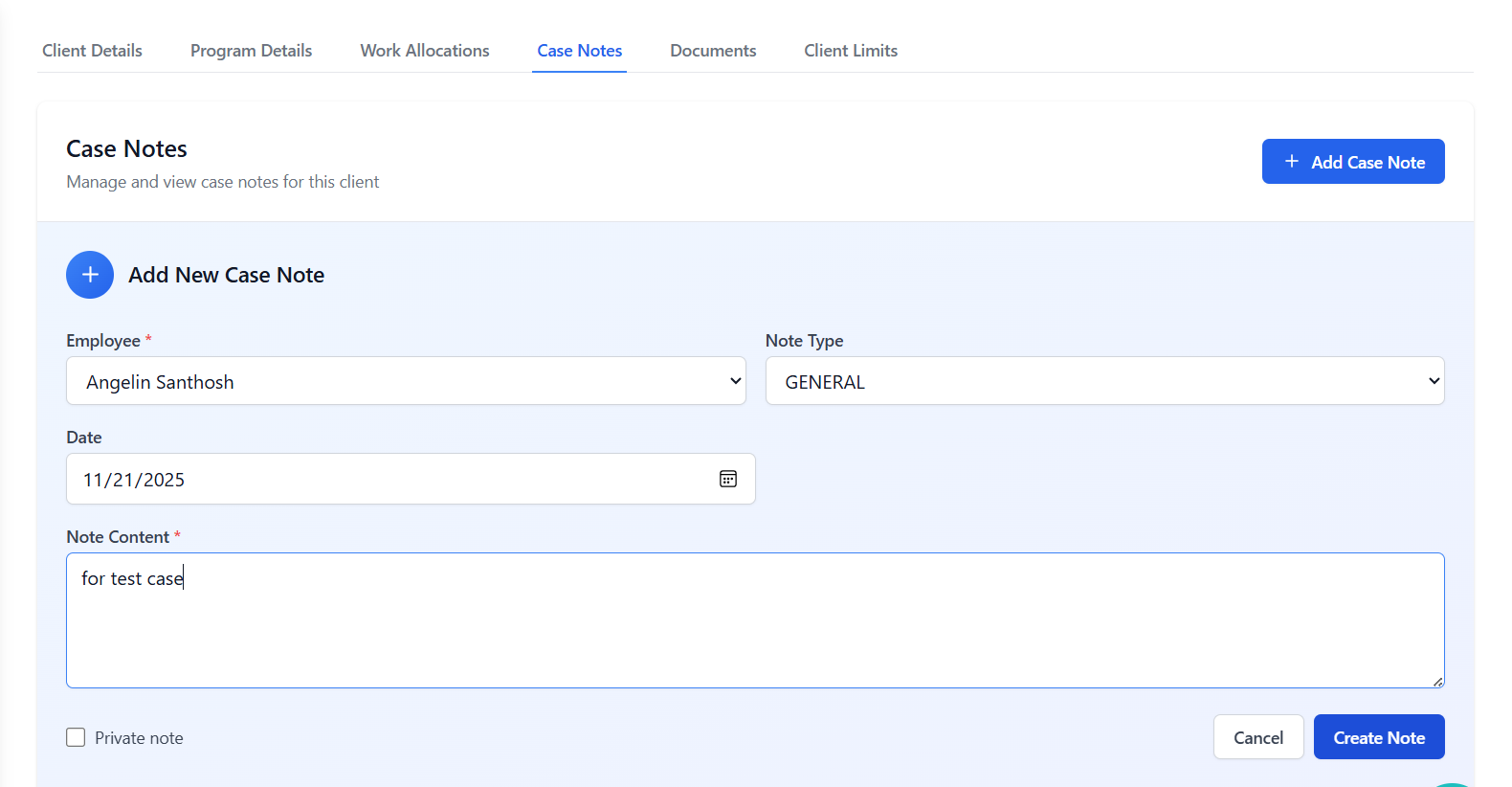This screenshot has width=1512, height=787.
Task: Click the Note Content field label
Action: click(118, 537)
